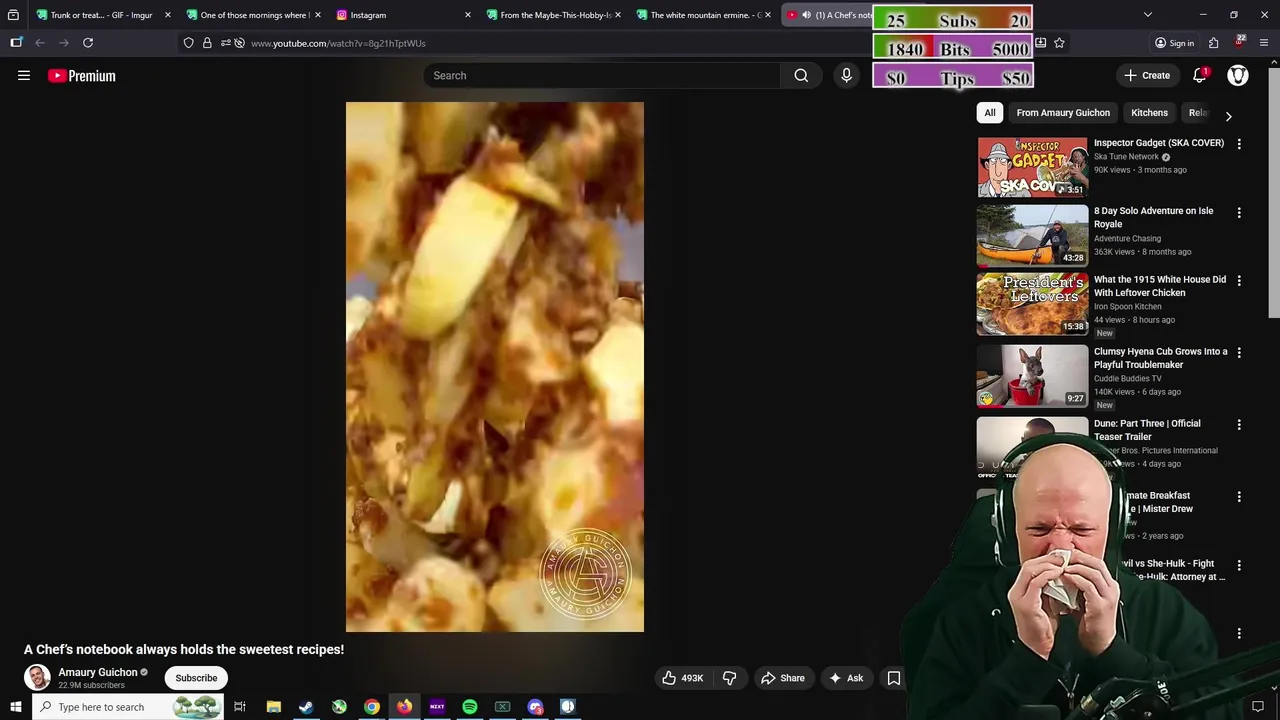Select From Amaury Guichon chip
The height and width of the screenshot is (720, 1280).
click(x=1063, y=113)
